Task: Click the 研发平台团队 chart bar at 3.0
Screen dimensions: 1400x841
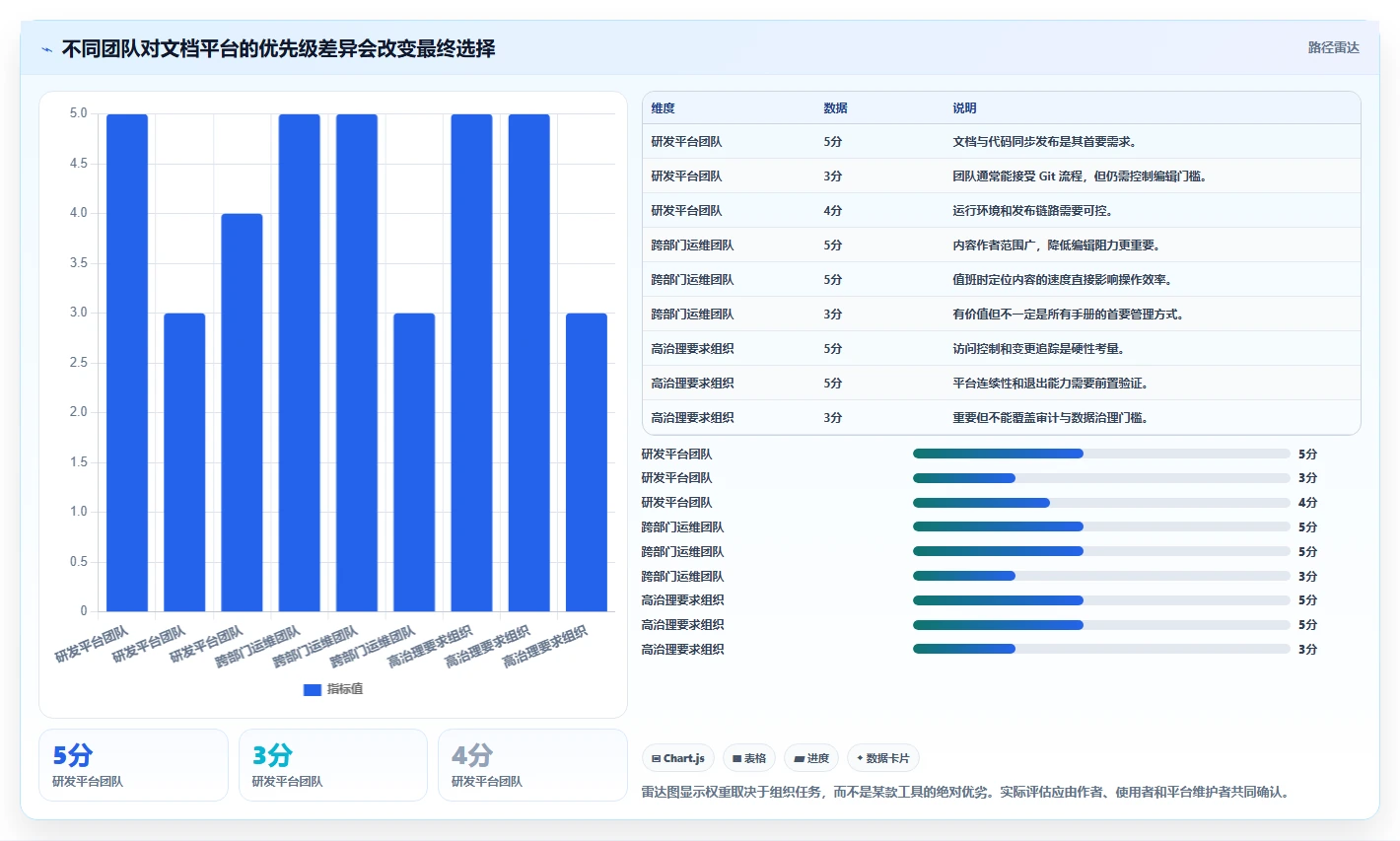Action: pyautogui.click(x=184, y=462)
